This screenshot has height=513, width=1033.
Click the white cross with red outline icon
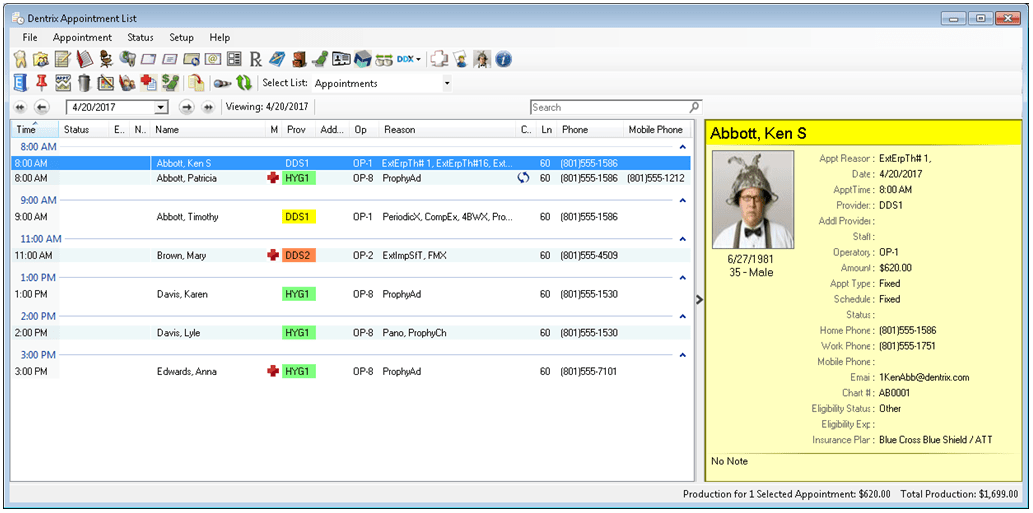[x=439, y=59]
